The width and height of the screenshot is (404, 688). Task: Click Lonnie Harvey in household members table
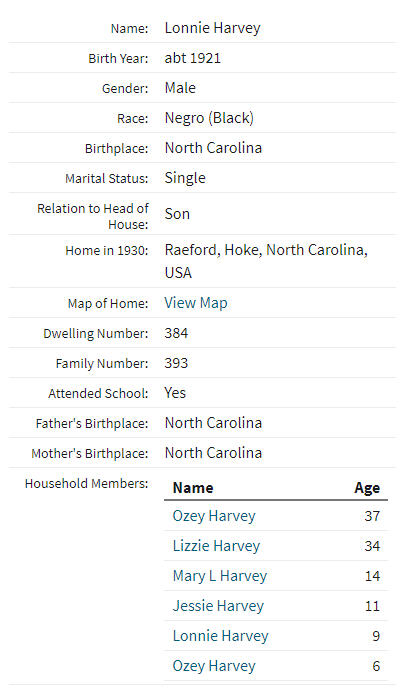coord(220,636)
